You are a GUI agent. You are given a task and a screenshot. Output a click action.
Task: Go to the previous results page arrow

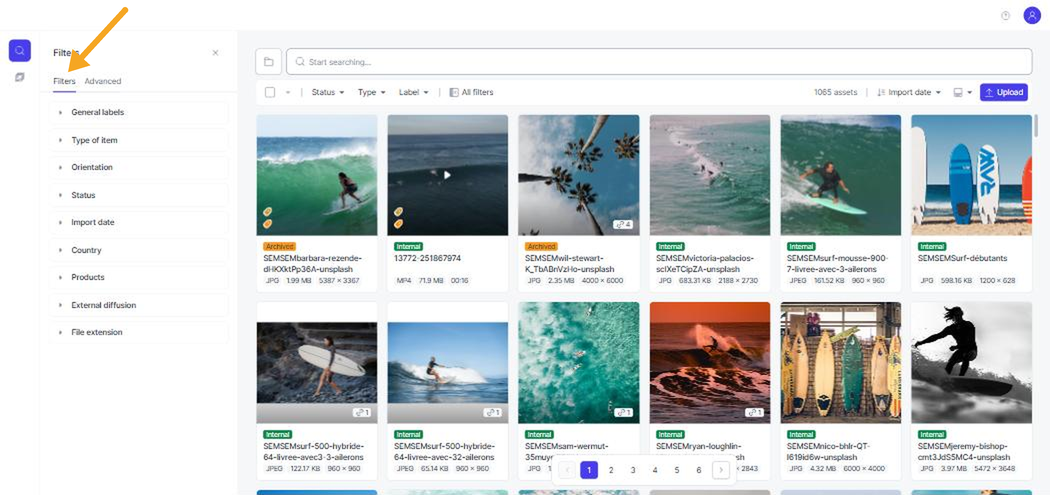(567, 470)
